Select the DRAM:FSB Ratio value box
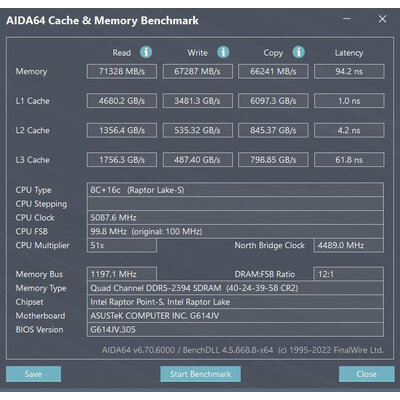The width and height of the screenshot is (400, 400). coord(348,274)
